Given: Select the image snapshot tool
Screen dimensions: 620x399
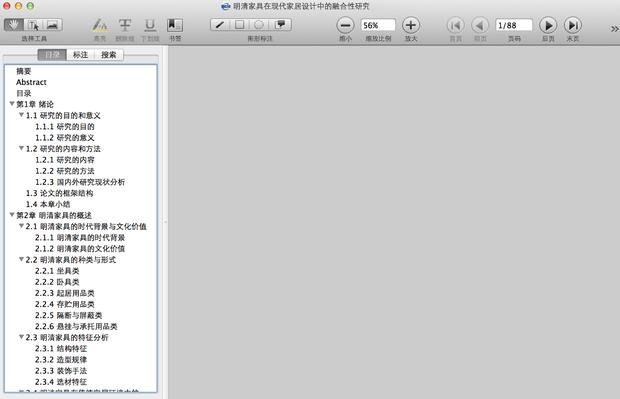Looking at the screenshot, I should click(x=53, y=25).
